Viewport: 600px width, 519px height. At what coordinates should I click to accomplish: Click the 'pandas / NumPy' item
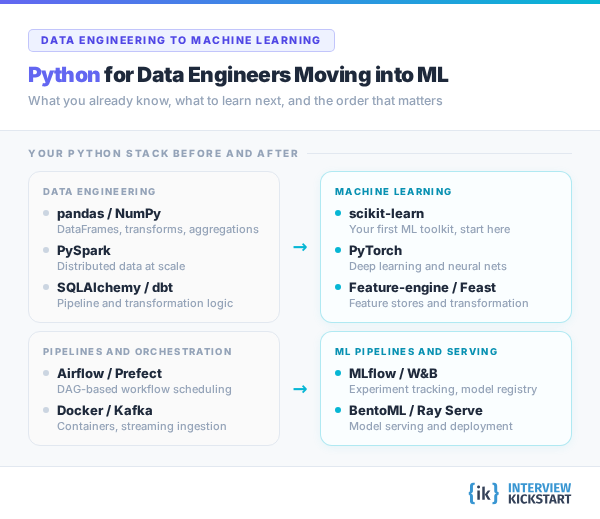[x=109, y=214]
